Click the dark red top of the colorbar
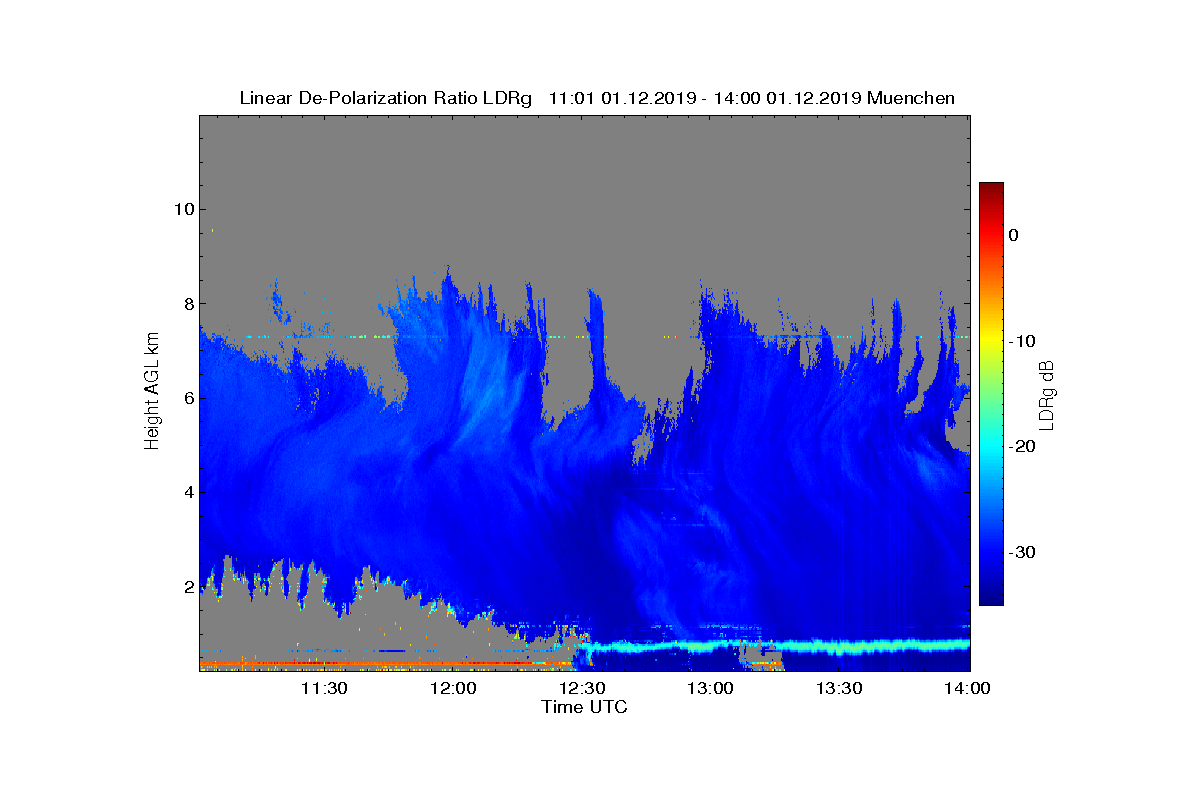Screen dimensions: 1200x800 (x=991, y=189)
